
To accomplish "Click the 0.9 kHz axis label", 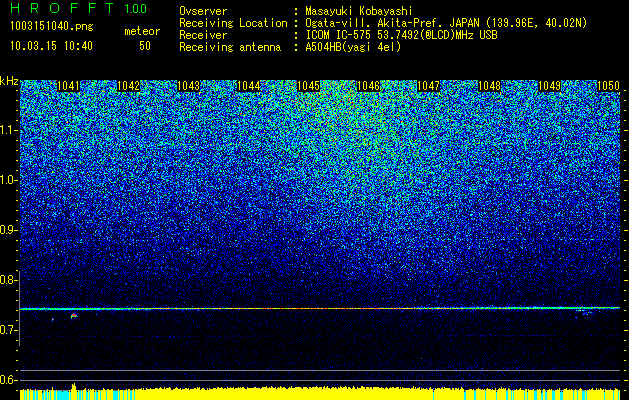I will point(6,230).
